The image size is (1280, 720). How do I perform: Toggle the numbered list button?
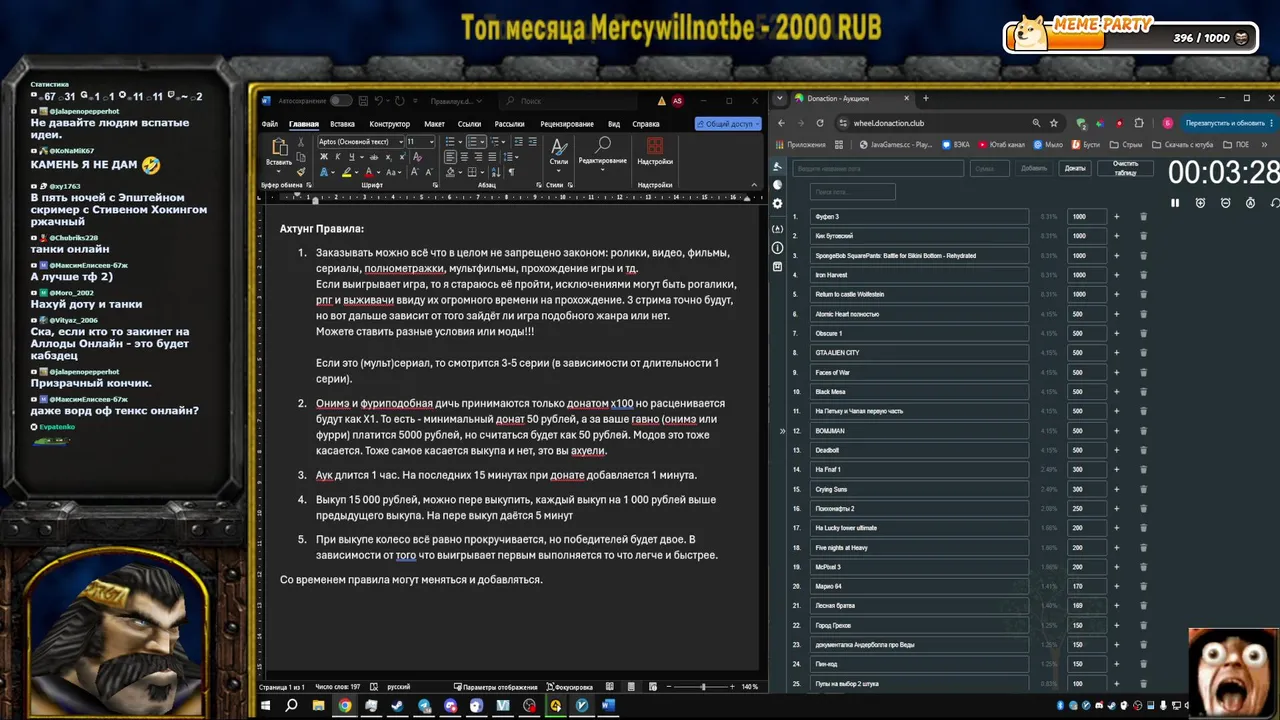[471, 142]
